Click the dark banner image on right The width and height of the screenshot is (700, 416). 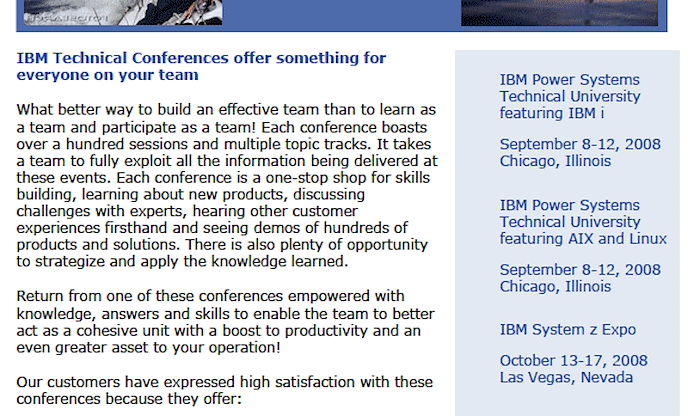[x=559, y=12]
